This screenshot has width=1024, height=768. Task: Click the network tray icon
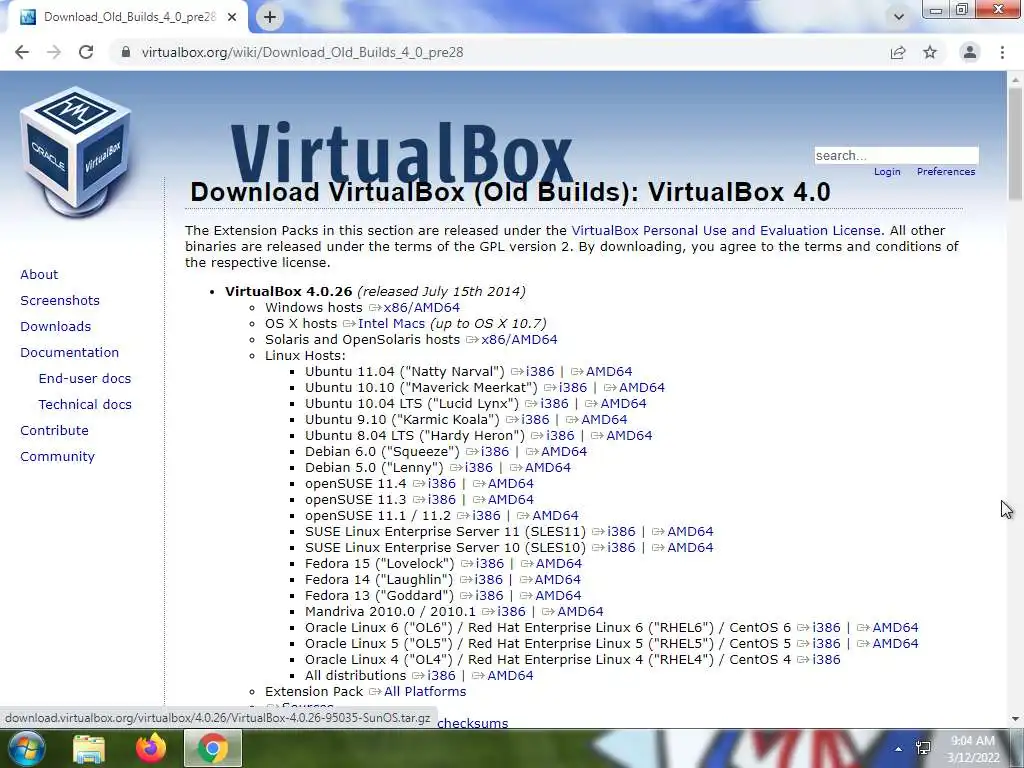(x=923, y=748)
